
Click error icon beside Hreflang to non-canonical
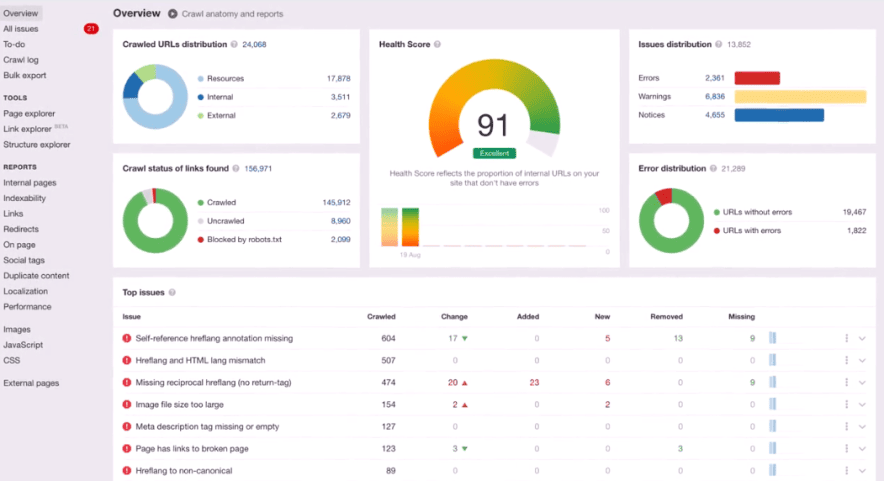(127, 470)
